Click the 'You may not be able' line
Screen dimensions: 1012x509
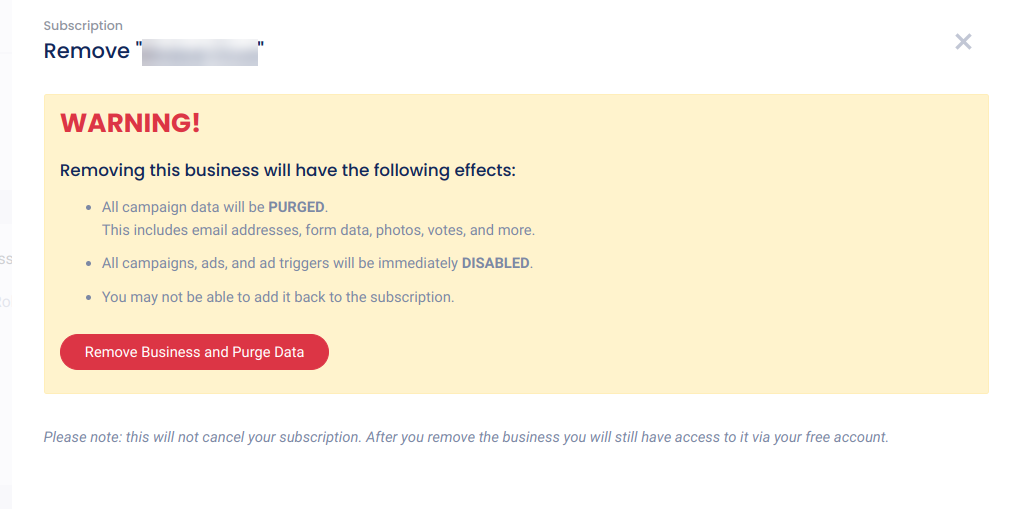(x=278, y=297)
